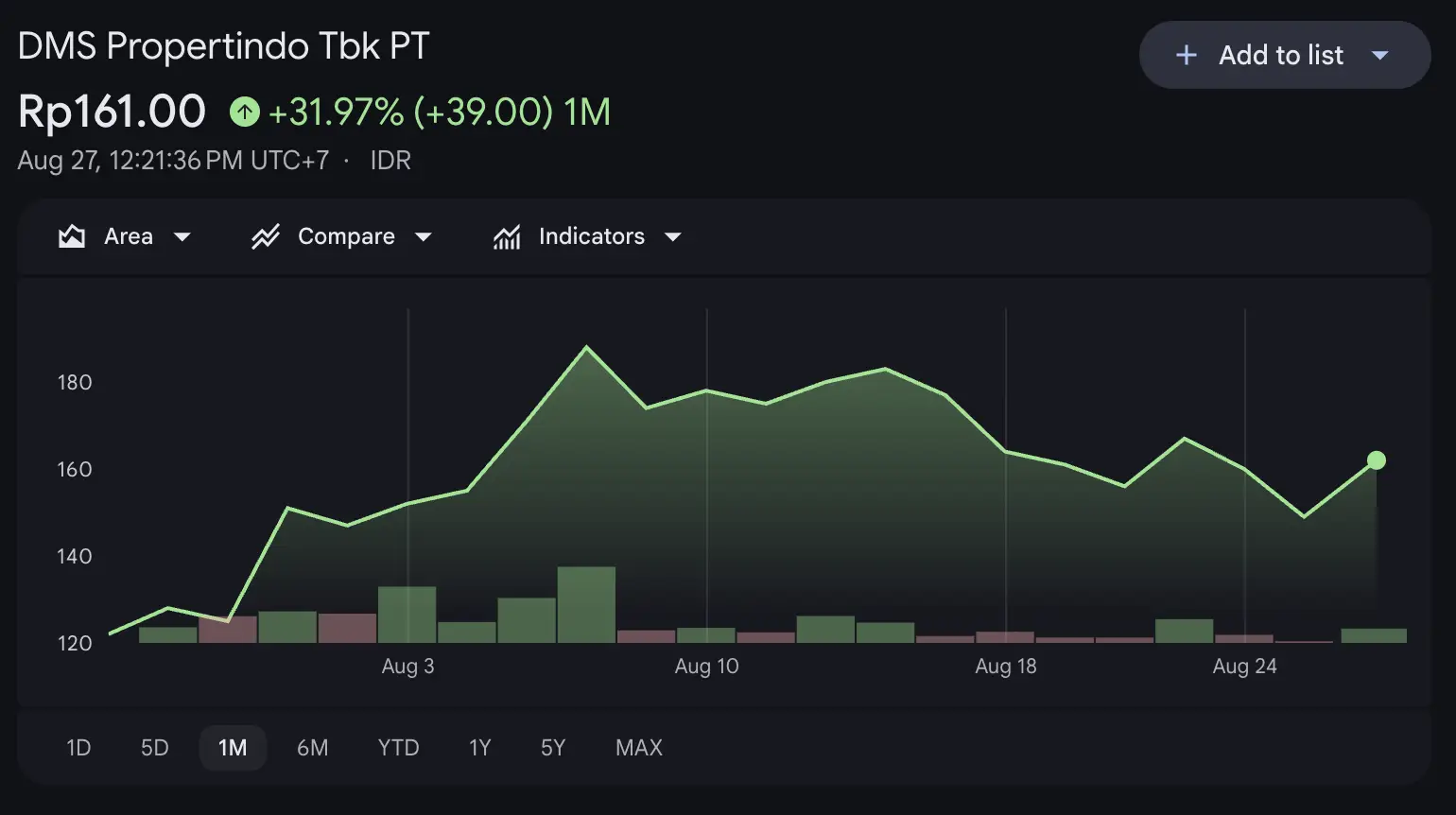Click the IDR currency label
The image size is (1456, 815).
point(390,161)
